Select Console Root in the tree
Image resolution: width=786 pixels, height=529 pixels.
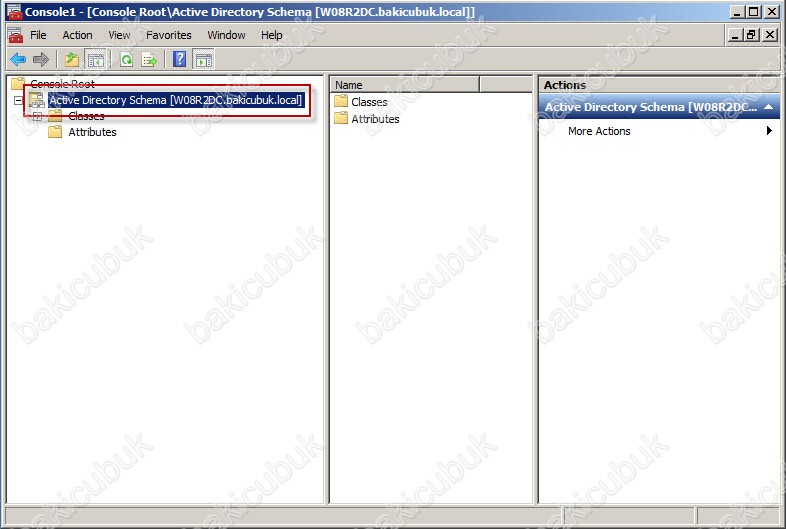tap(62, 84)
